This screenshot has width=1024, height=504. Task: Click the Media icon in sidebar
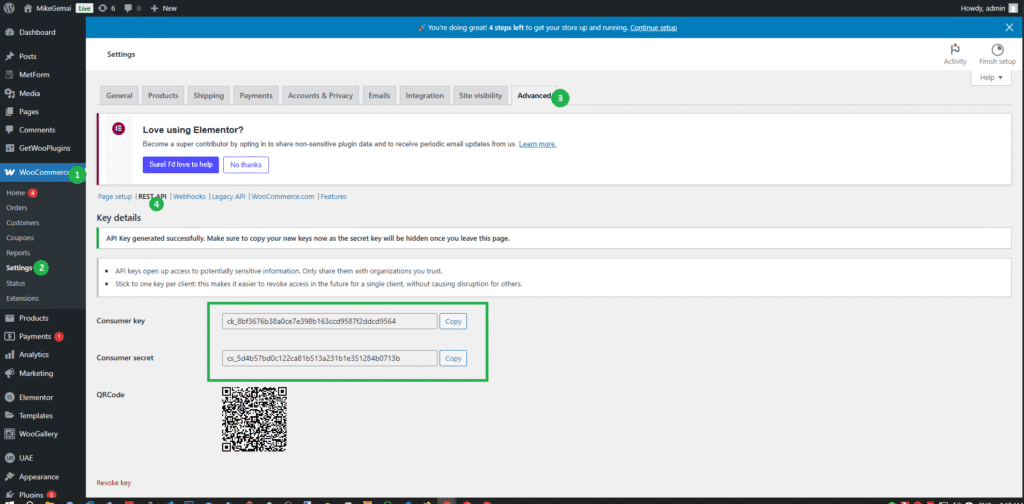click(9, 93)
